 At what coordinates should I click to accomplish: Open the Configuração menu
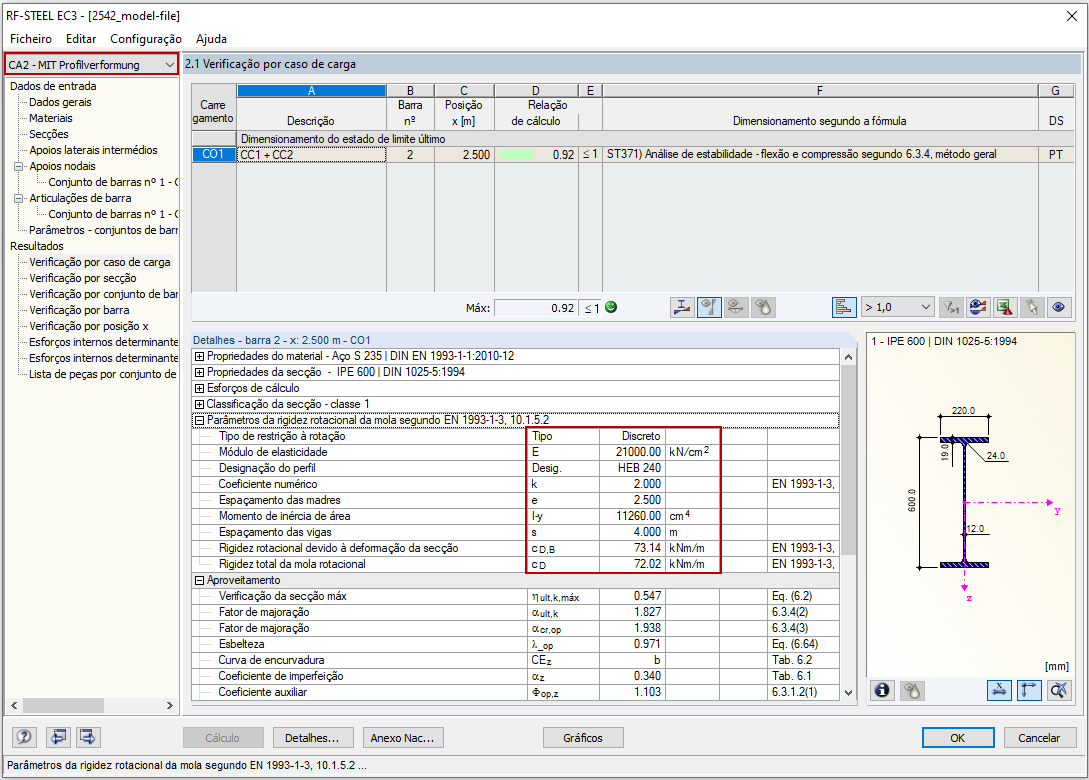click(146, 39)
